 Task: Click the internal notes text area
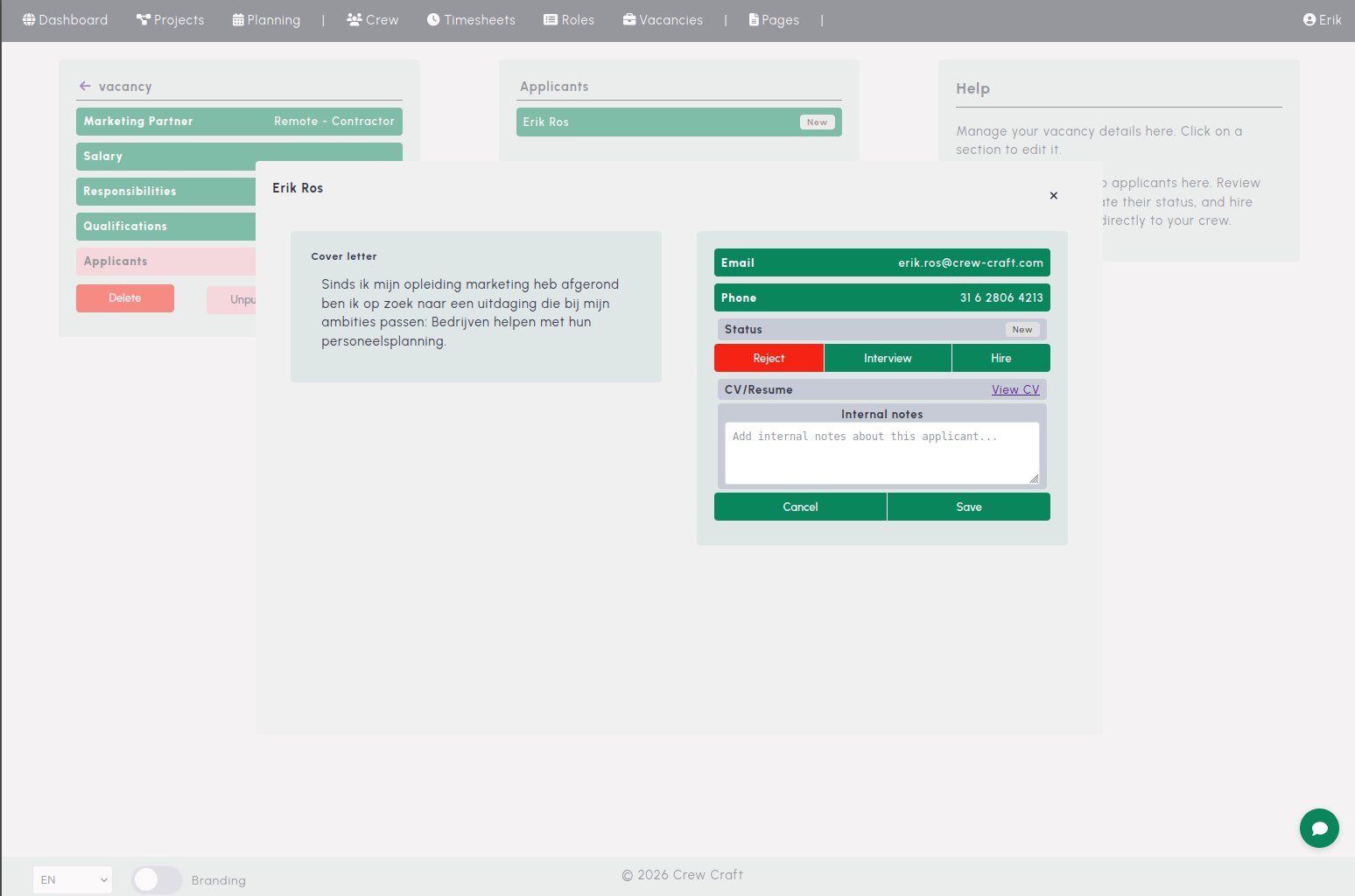coord(881,451)
